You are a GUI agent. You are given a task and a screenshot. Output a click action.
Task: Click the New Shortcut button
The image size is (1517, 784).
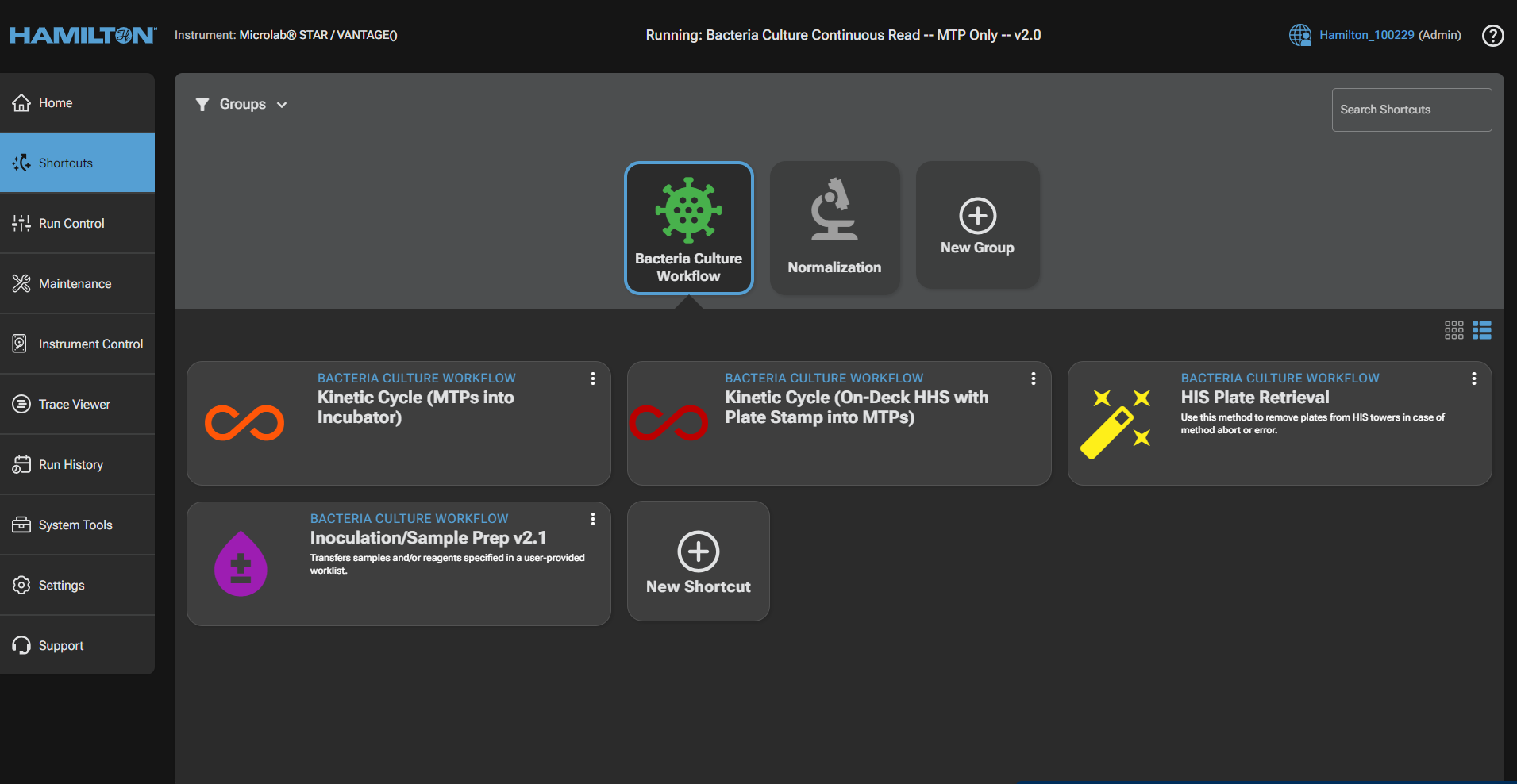[698, 561]
